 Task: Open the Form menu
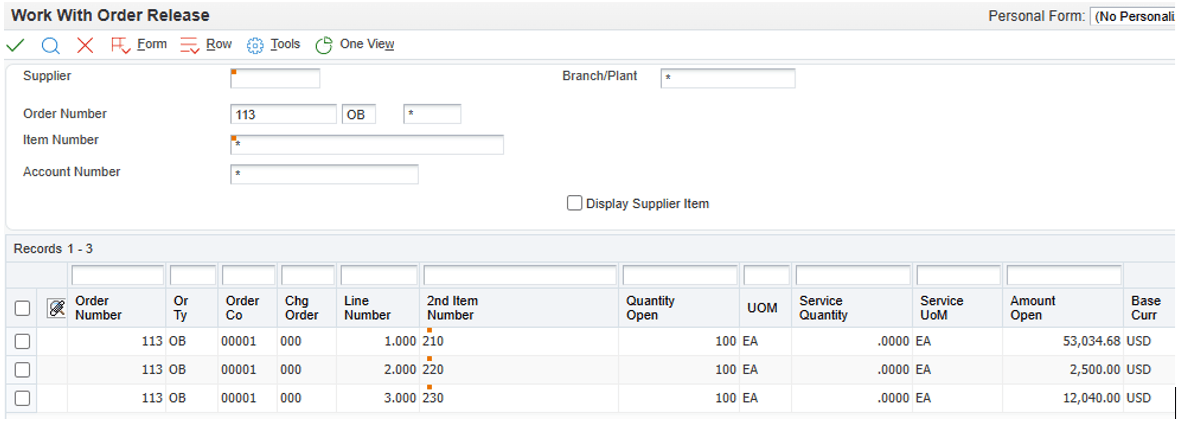[x=152, y=44]
